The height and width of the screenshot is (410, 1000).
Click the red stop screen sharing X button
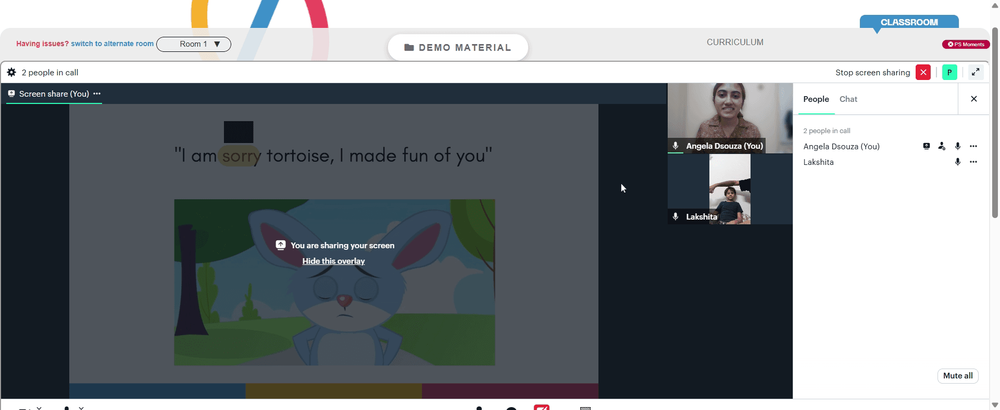(923, 73)
